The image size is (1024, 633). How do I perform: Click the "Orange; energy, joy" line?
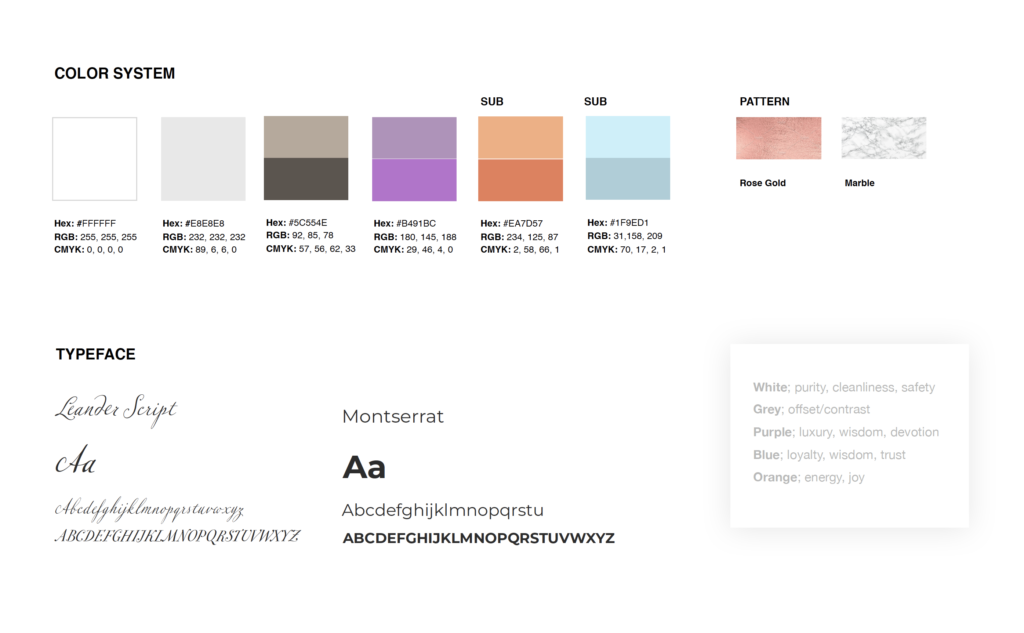(x=808, y=477)
